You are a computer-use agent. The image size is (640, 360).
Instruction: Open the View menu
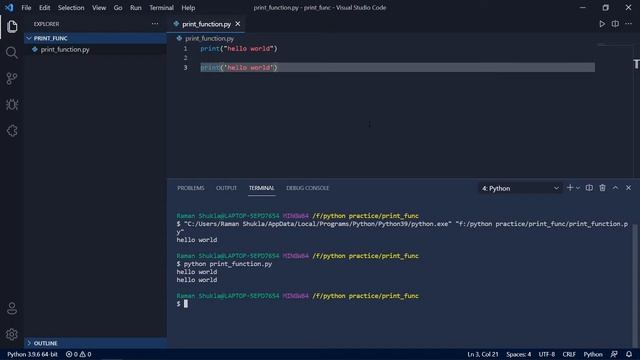pyautogui.click(x=99, y=7)
